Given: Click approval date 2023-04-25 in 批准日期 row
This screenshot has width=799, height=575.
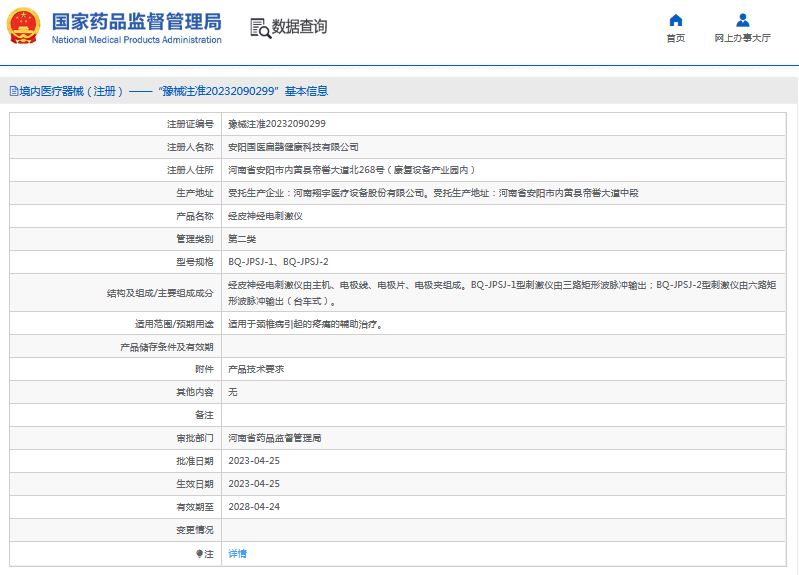Looking at the screenshot, I should [254, 461].
